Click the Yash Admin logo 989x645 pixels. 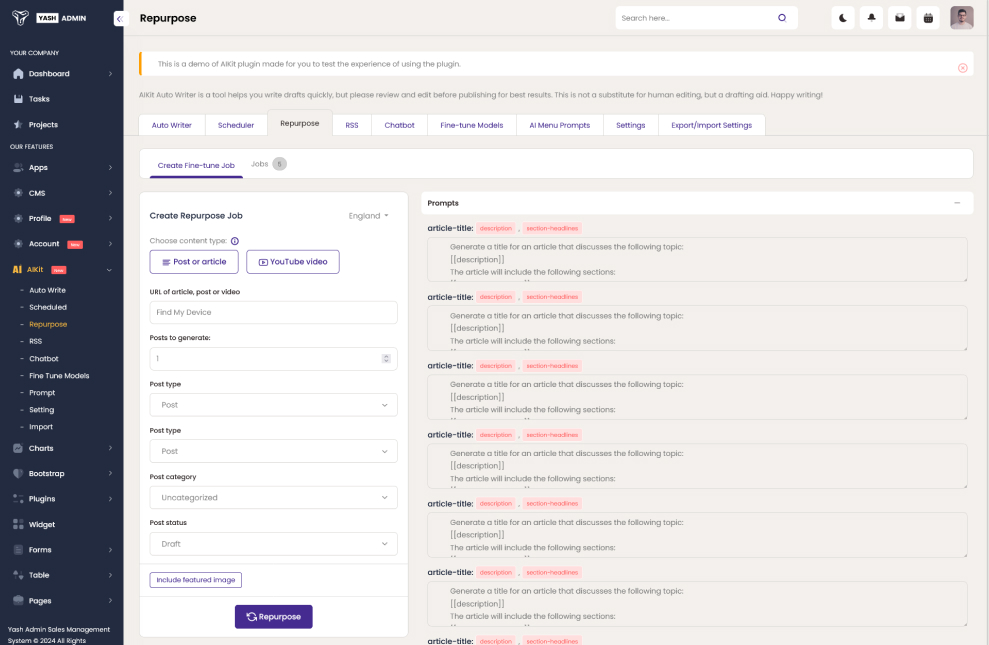49,18
